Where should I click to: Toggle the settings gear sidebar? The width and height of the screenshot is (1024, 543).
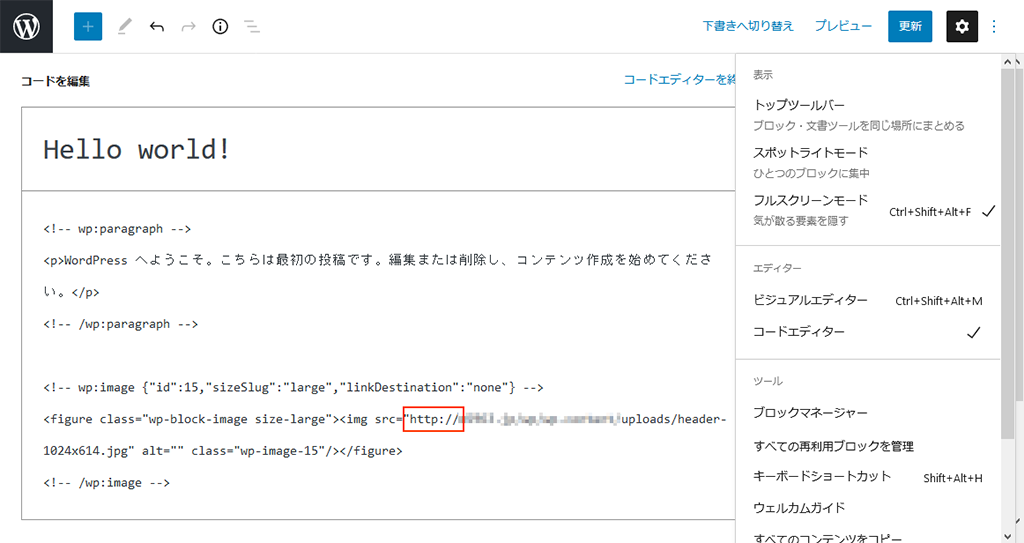pyautogui.click(x=962, y=26)
